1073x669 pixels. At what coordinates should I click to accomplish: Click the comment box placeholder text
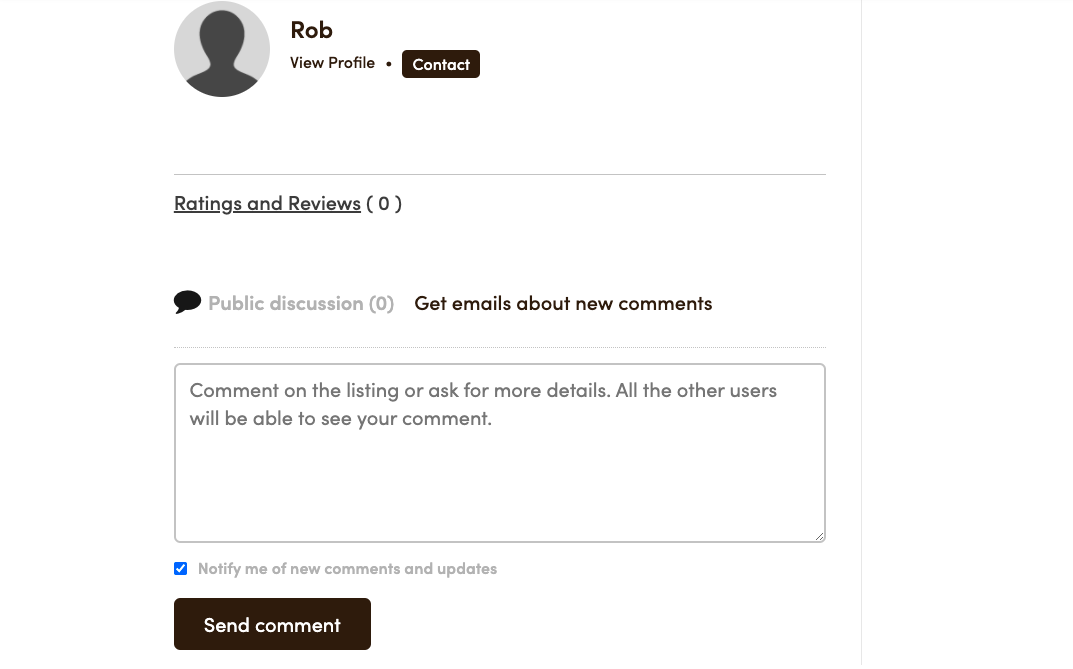(x=483, y=404)
